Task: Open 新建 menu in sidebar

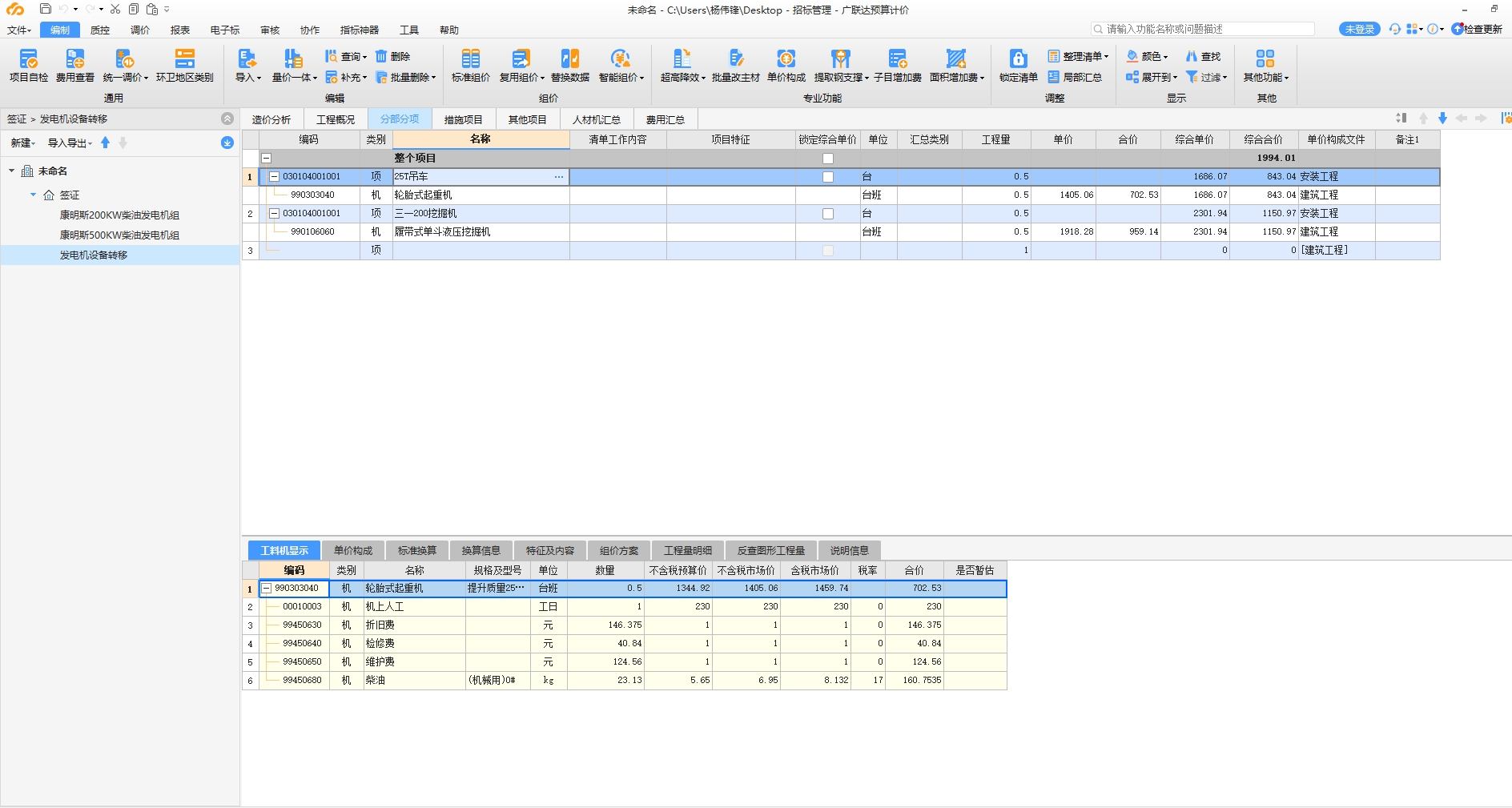Action: pyautogui.click(x=22, y=143)
